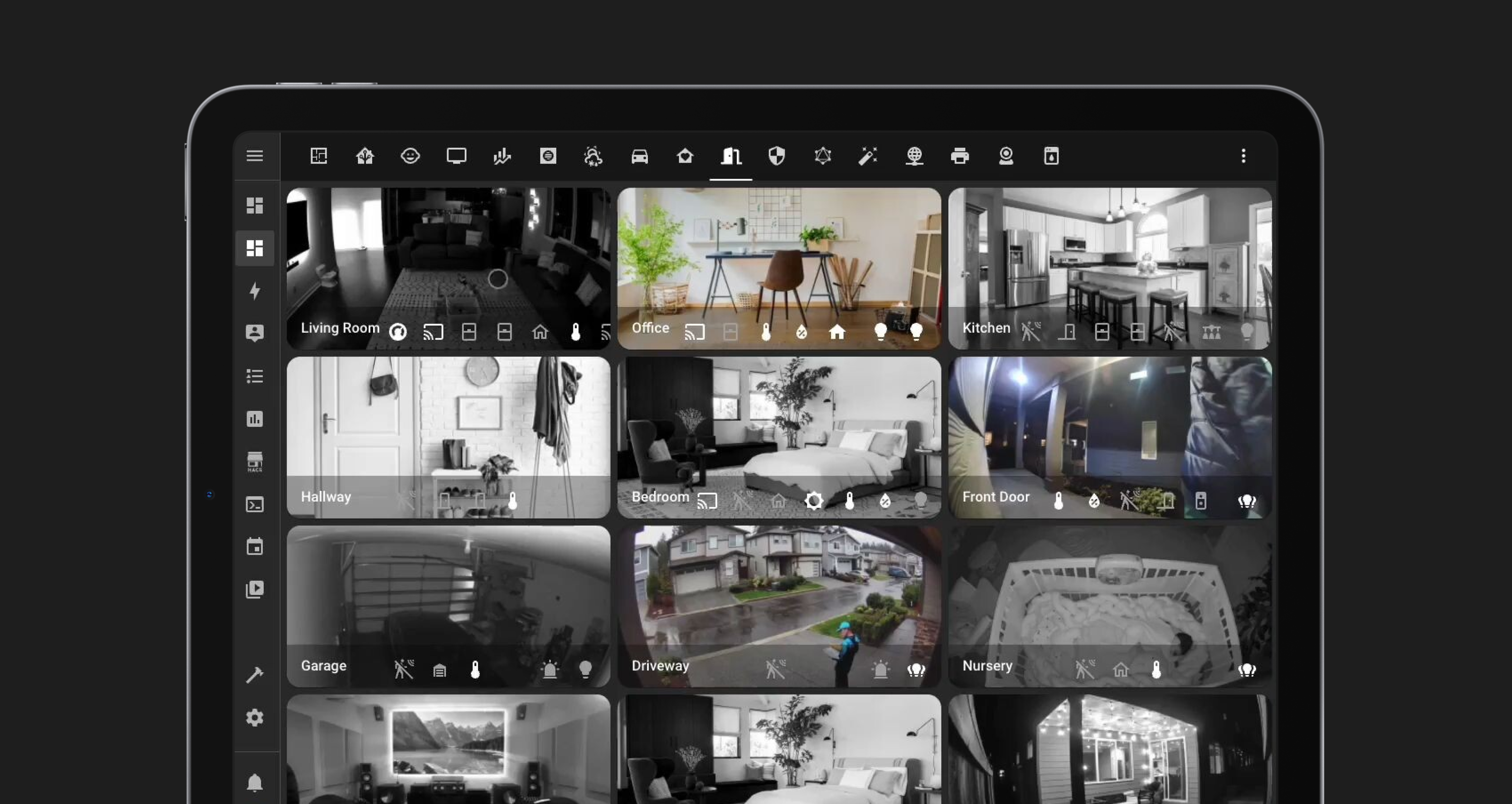Click the Living Room cast icon
Image resolution: width=1512 pixels, height=804 pixels.
click(x=433, y=332)
